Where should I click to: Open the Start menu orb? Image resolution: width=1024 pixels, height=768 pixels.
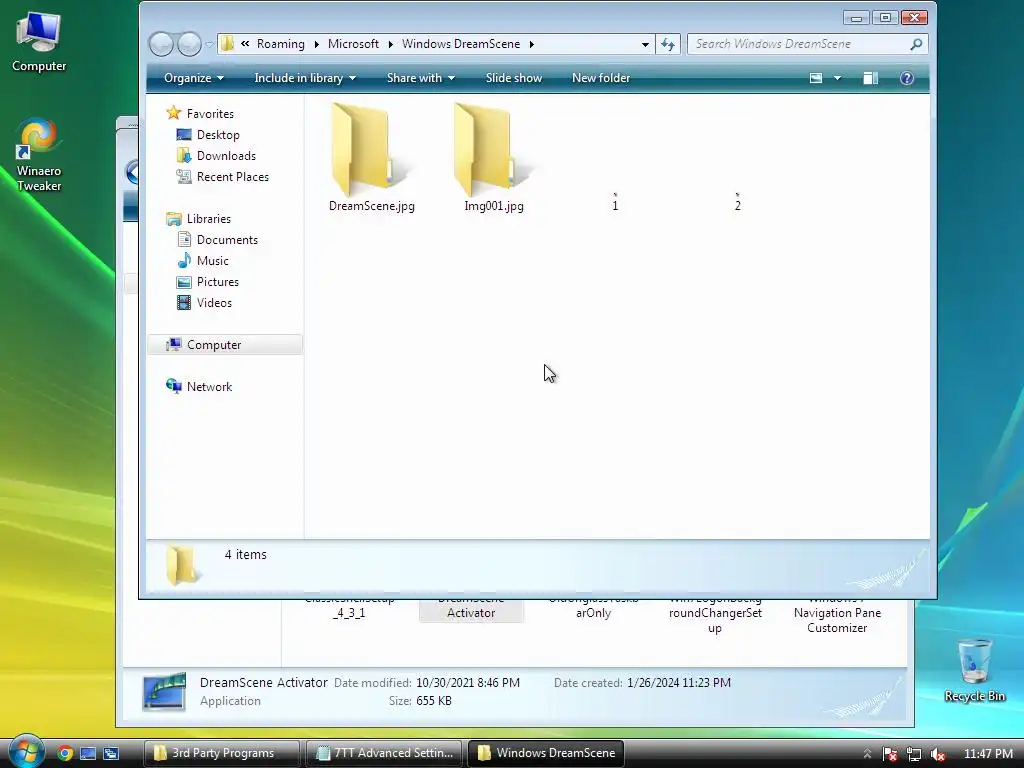point(26,751)
